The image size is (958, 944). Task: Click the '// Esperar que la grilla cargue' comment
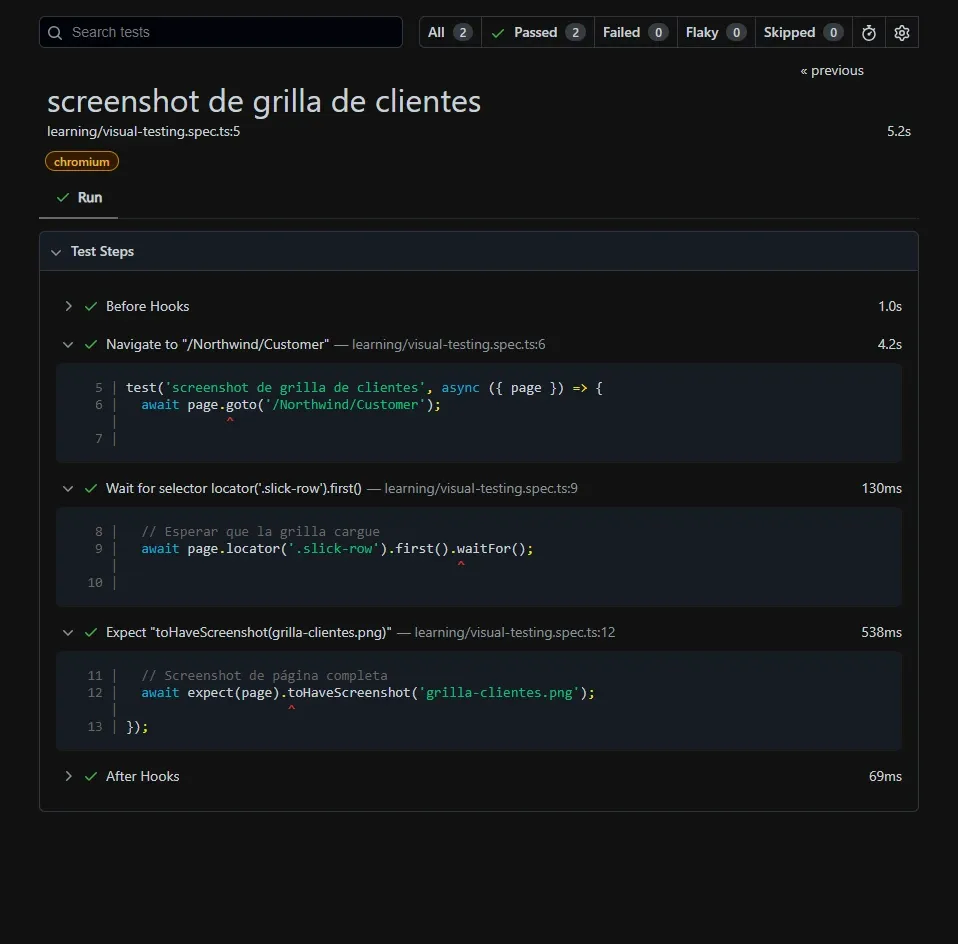(x=260, y=532)
